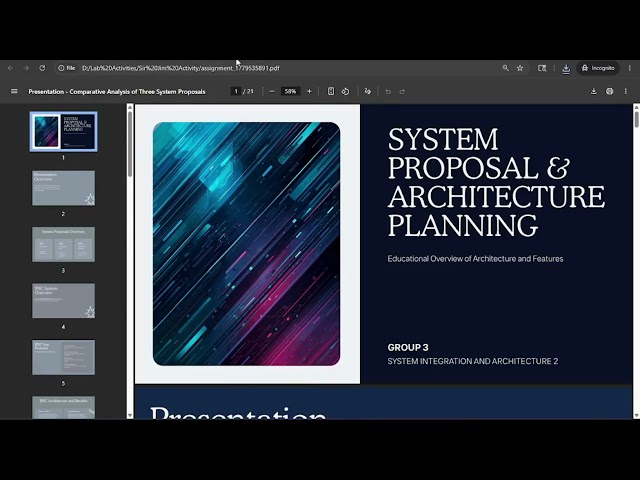640x480 pixels.
Task: Open the Google Lens search icon
Action: (x=542, y=68)
